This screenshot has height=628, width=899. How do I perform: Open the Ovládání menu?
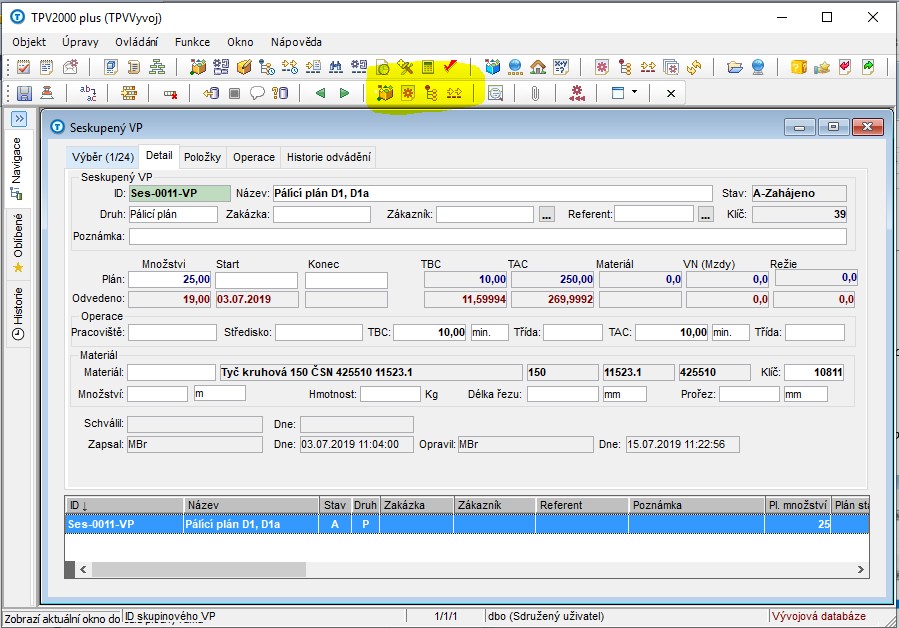(136, 42)
